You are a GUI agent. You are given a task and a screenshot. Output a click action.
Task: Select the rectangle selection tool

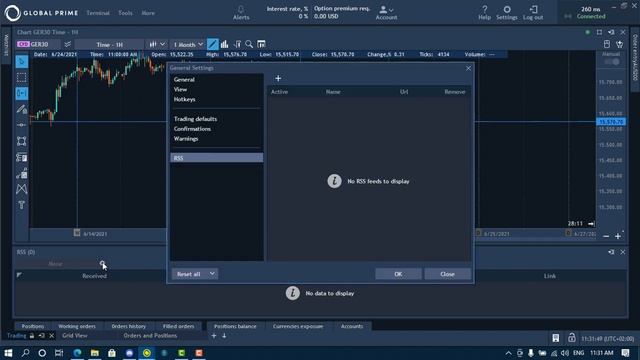pos(22,77)
